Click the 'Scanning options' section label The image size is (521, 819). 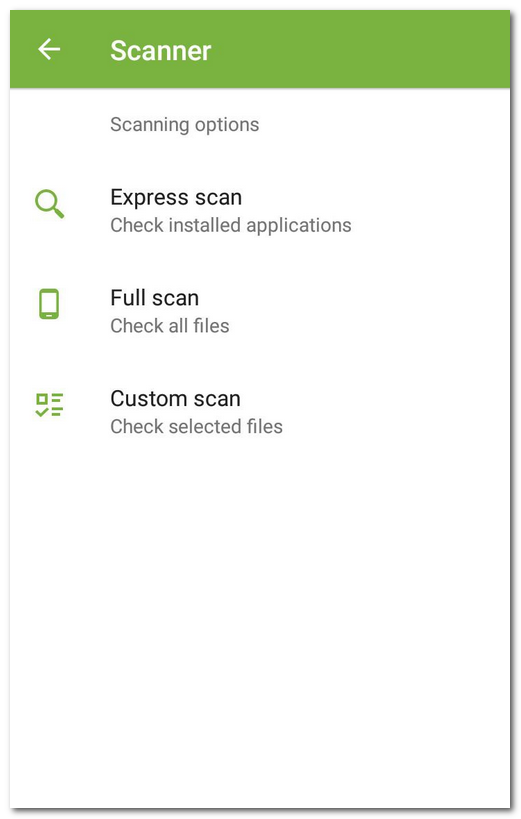(x=184, y=125)
